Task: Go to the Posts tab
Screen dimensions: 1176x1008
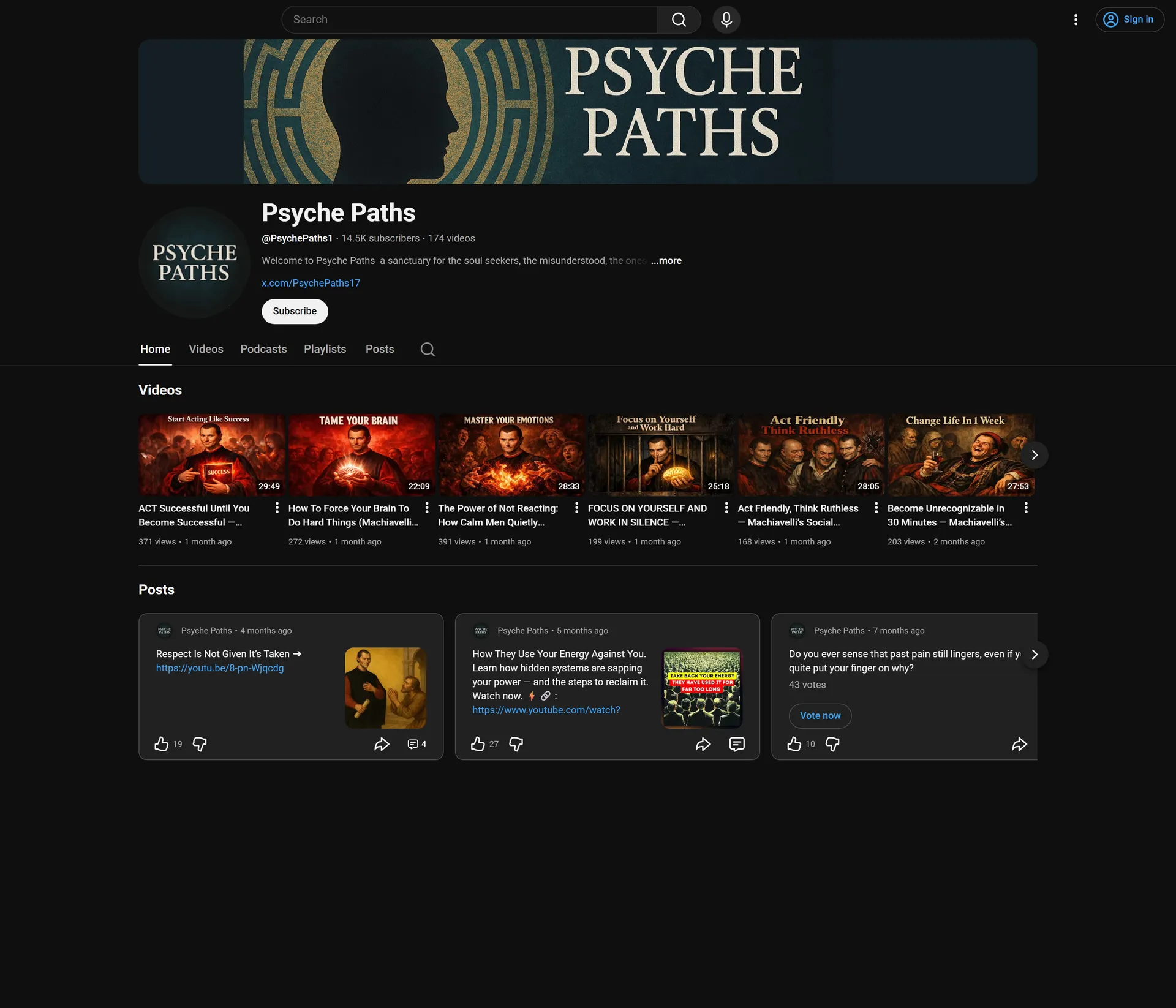Action: coord(380,349)
